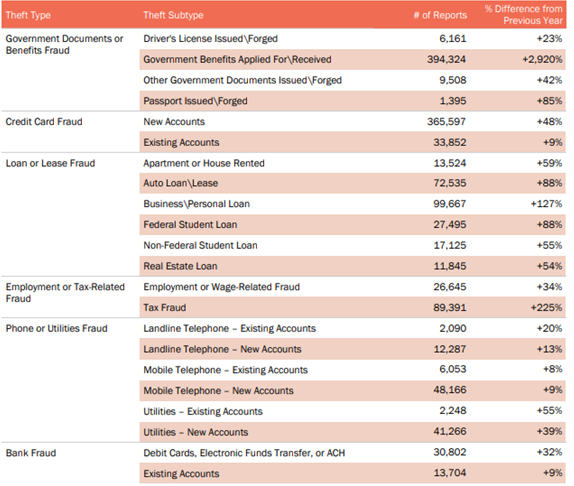Select the Auto Loan\Lease row
The height and width of the screenshot is (486, 574).
[353, 183]
